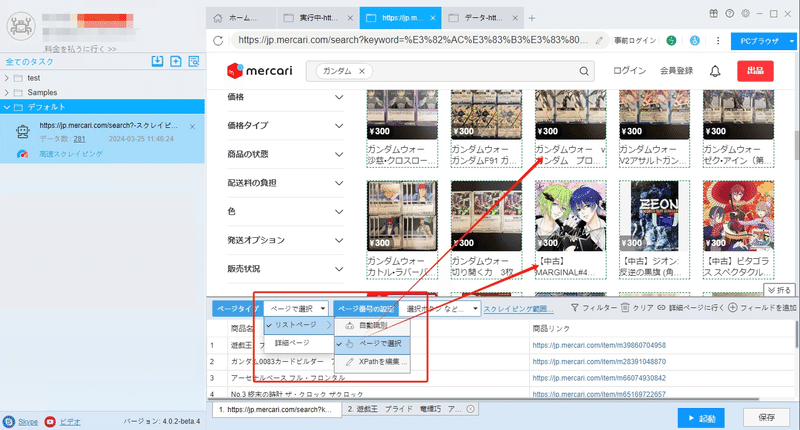Open the first bottom tab jp.mercari.com/search
This screenshot has height=430, width=800.
coord(276,409)
